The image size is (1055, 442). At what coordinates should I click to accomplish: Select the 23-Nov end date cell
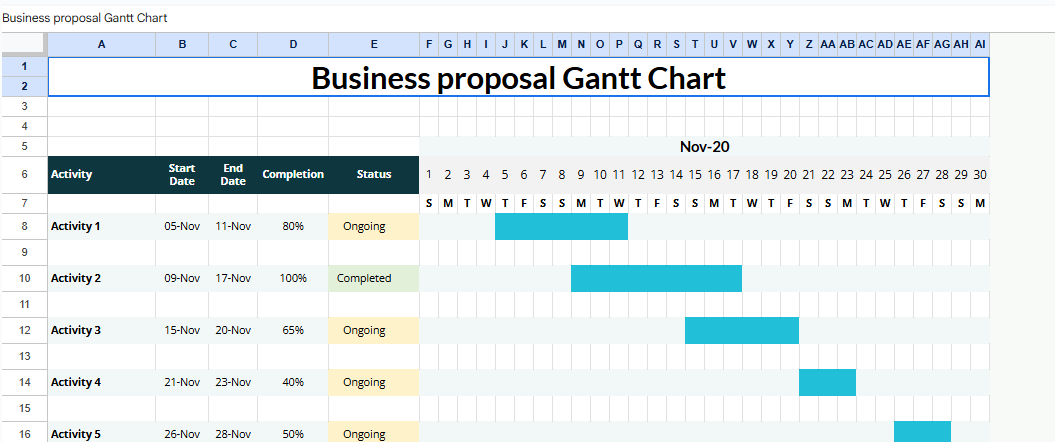pos(233,382)
